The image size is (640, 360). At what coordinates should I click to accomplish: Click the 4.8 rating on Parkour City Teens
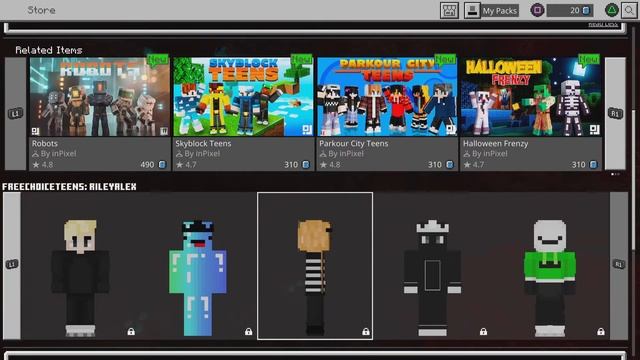330,164
